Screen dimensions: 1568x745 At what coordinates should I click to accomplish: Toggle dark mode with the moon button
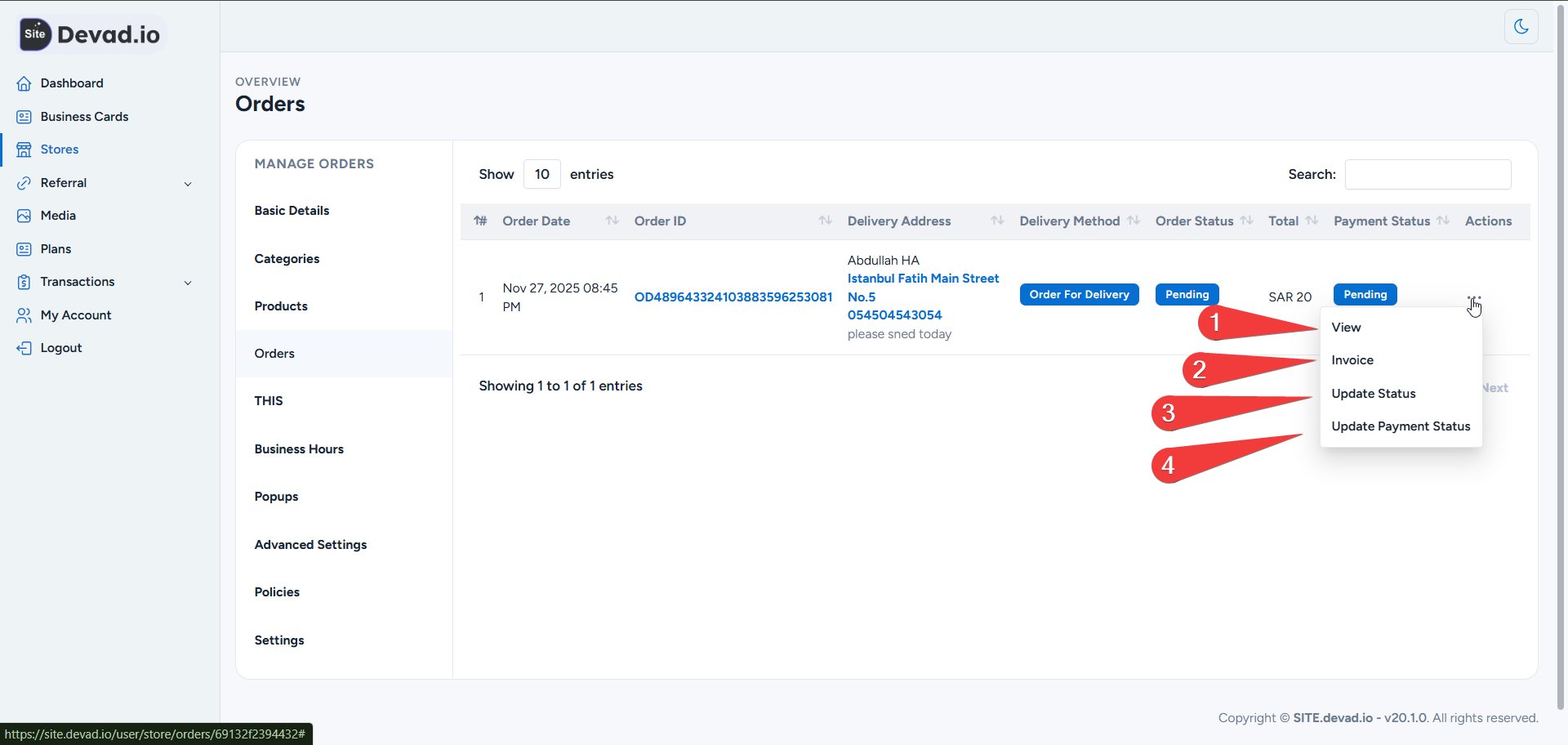pos(1521,26)
